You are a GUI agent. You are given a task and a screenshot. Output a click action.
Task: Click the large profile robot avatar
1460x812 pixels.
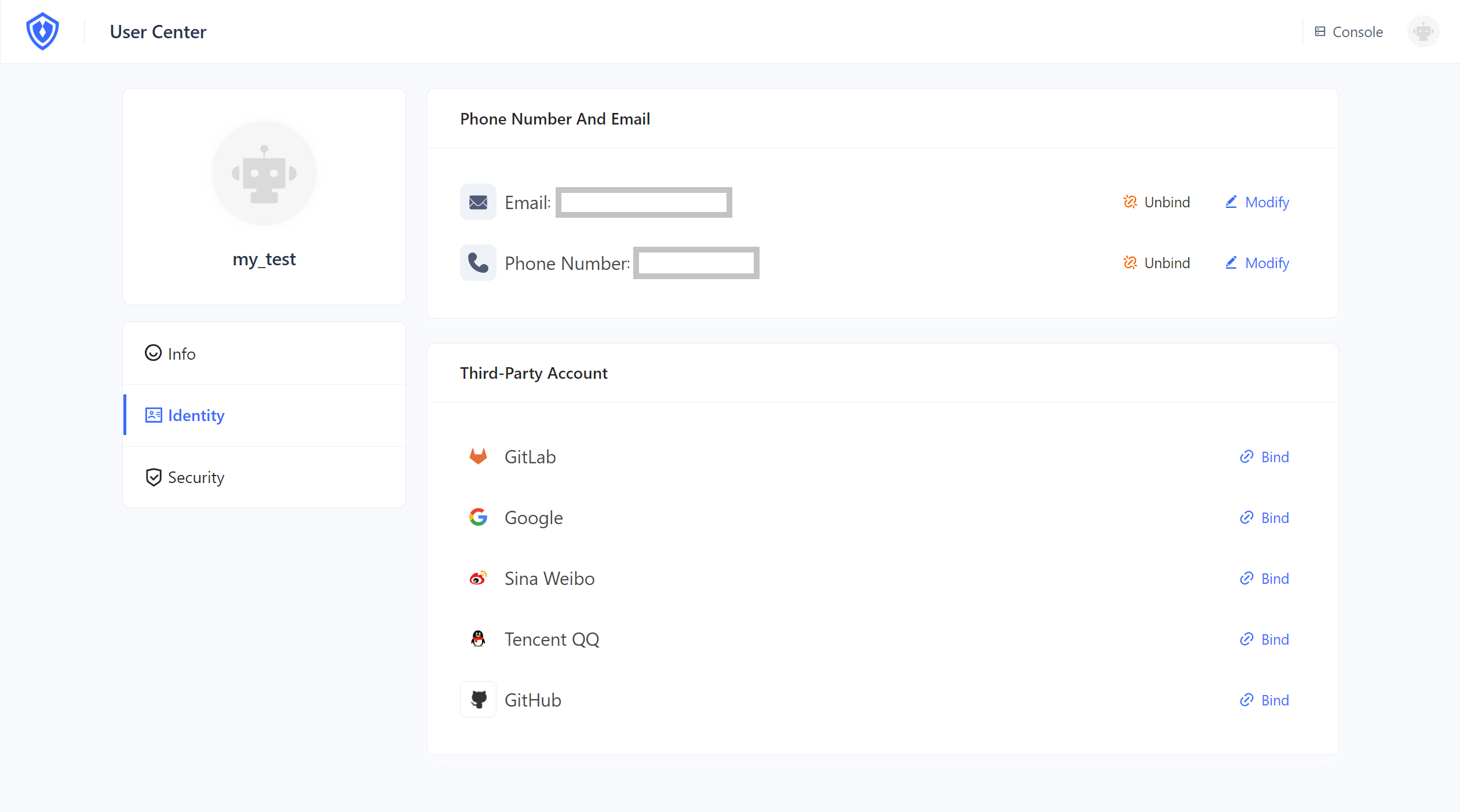(x=264, y=173)
